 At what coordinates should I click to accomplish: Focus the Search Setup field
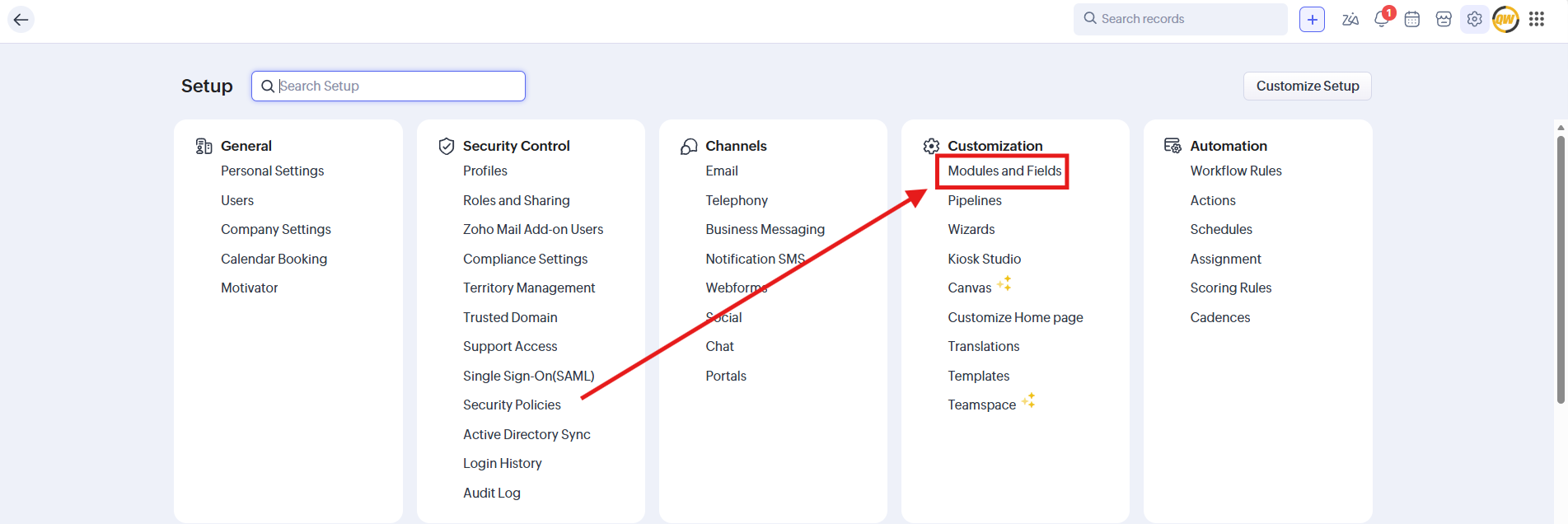(388, 86)
